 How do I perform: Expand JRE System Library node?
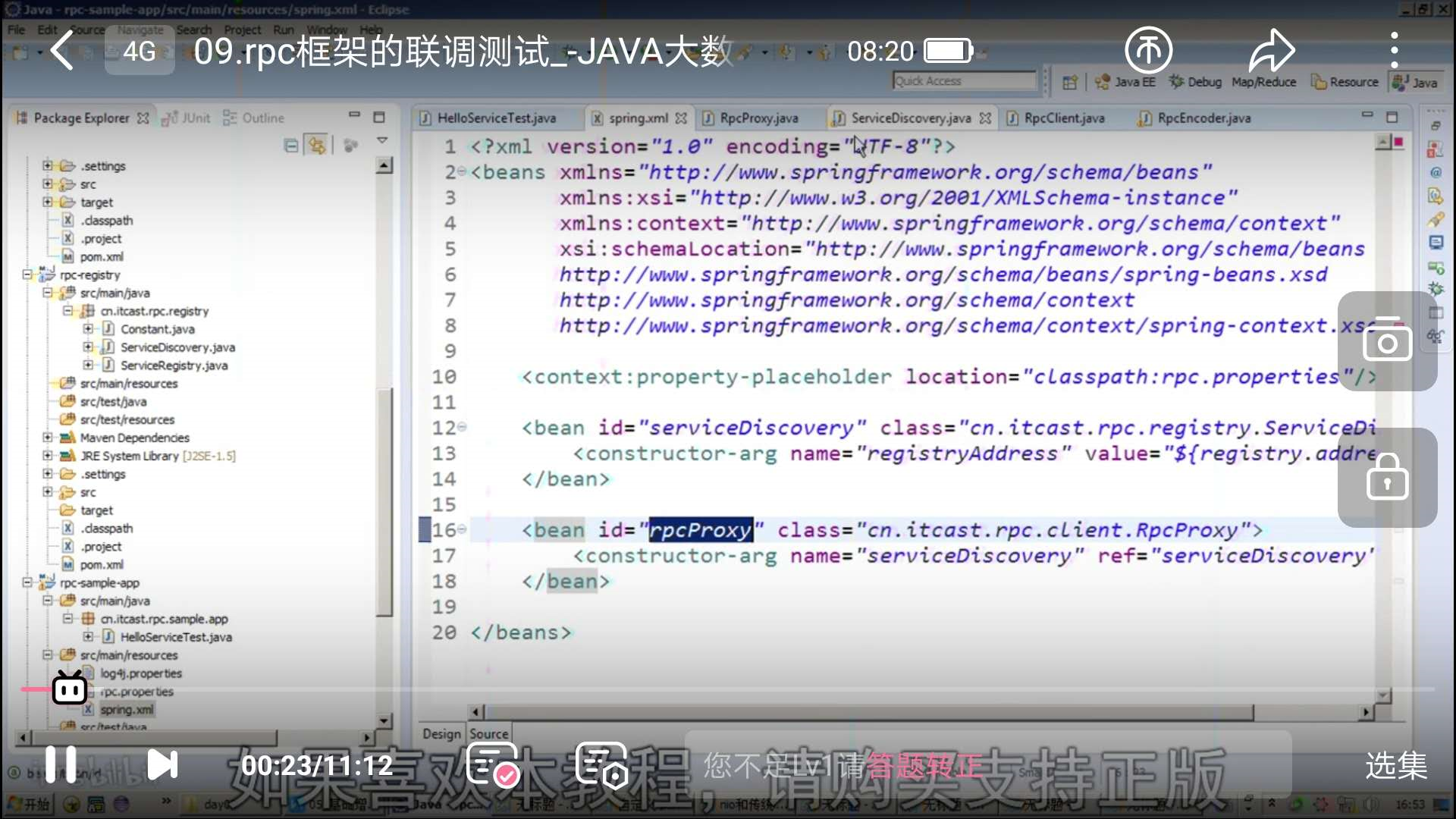47,456
